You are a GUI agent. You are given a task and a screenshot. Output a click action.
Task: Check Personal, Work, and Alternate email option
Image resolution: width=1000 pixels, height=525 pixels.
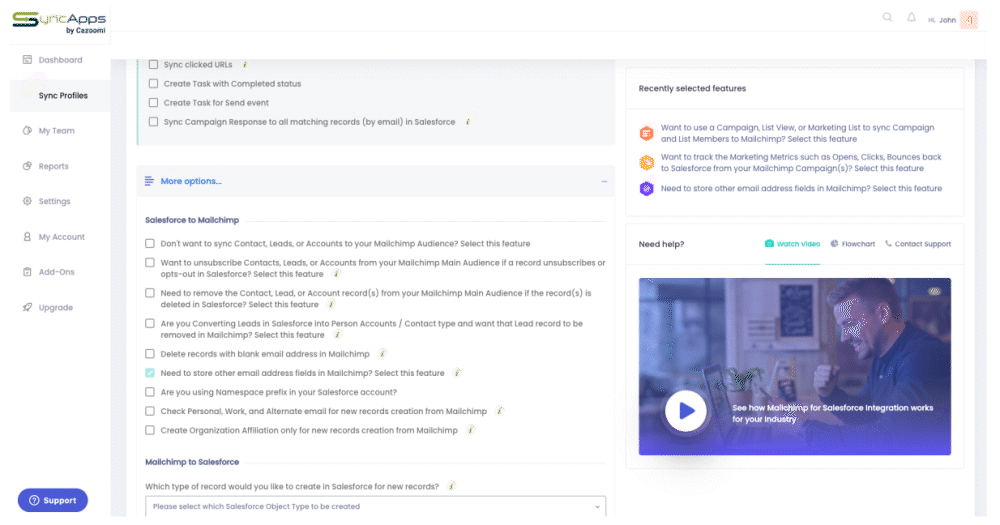pos(150,411)
